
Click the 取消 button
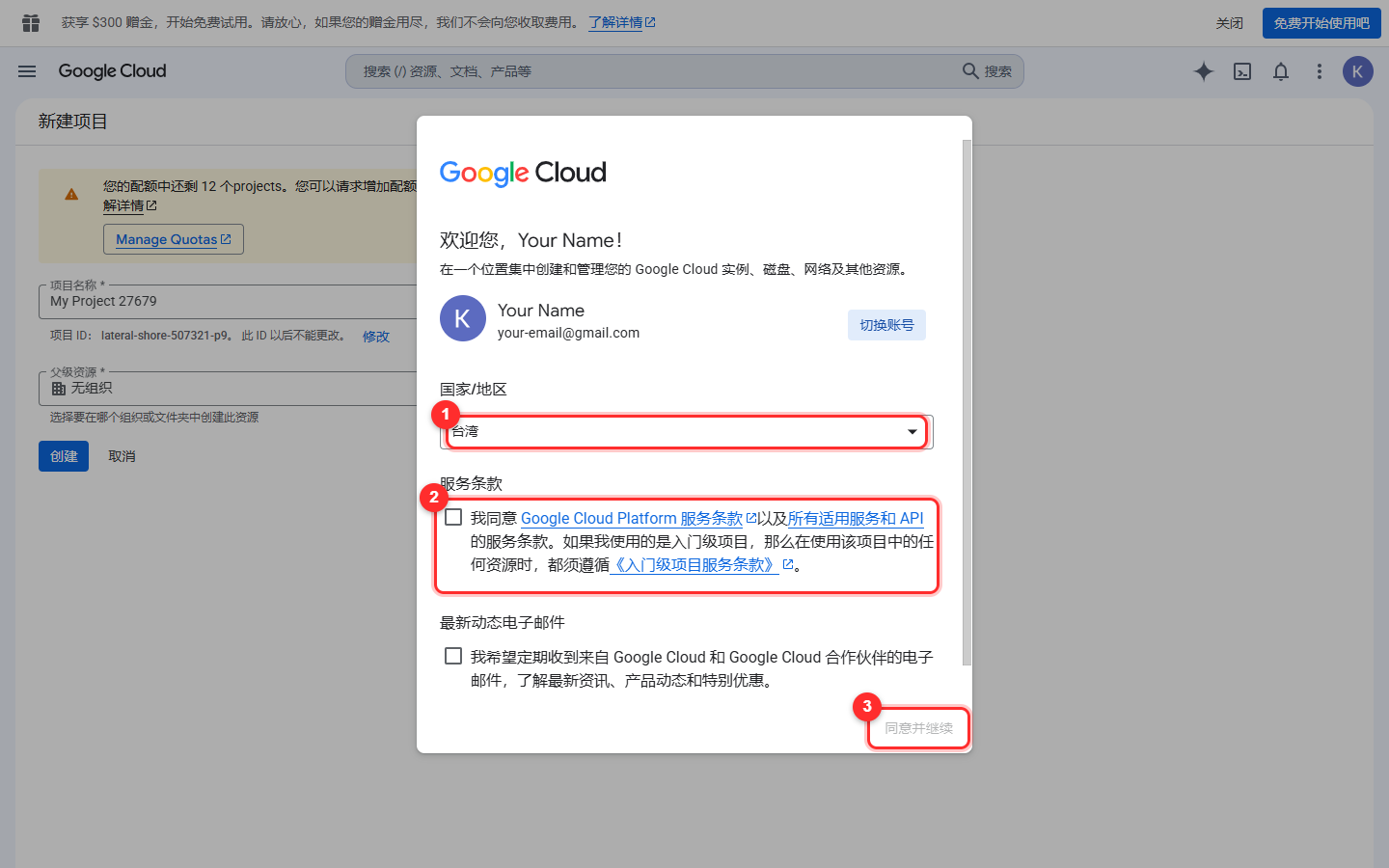122,456
